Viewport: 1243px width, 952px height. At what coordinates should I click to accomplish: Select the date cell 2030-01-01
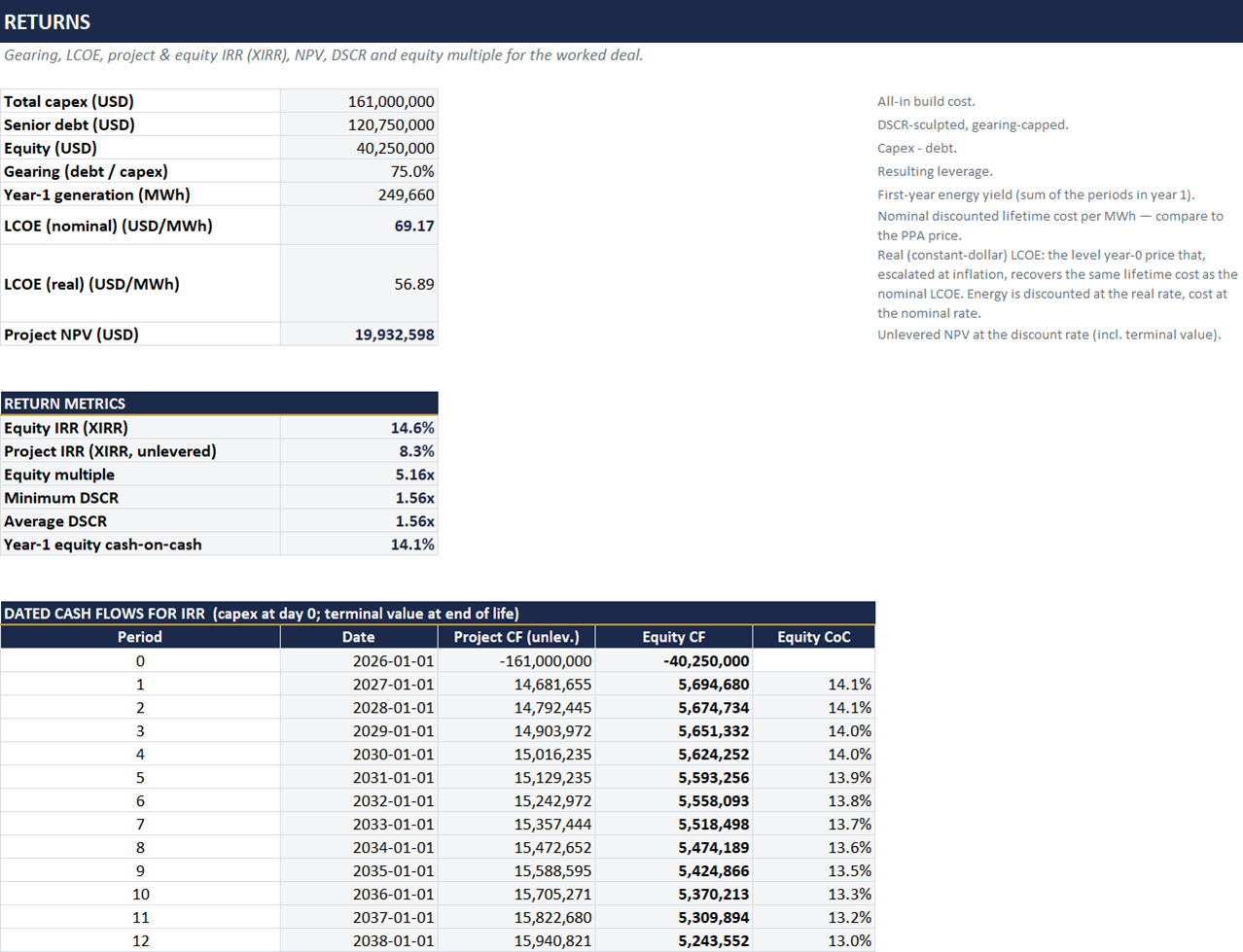pos(359,755)
